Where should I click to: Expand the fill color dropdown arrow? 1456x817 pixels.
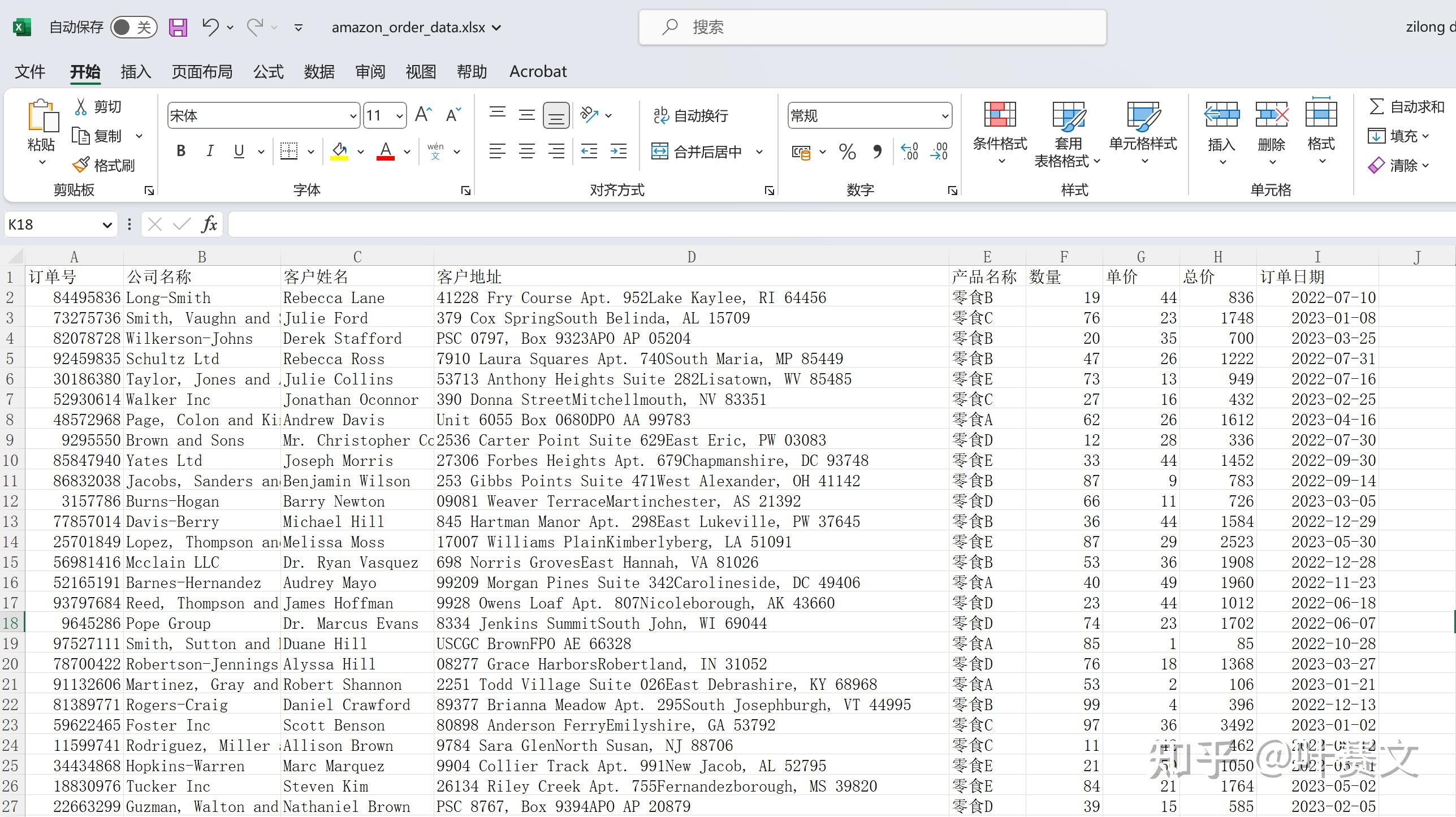coord(360,152)
